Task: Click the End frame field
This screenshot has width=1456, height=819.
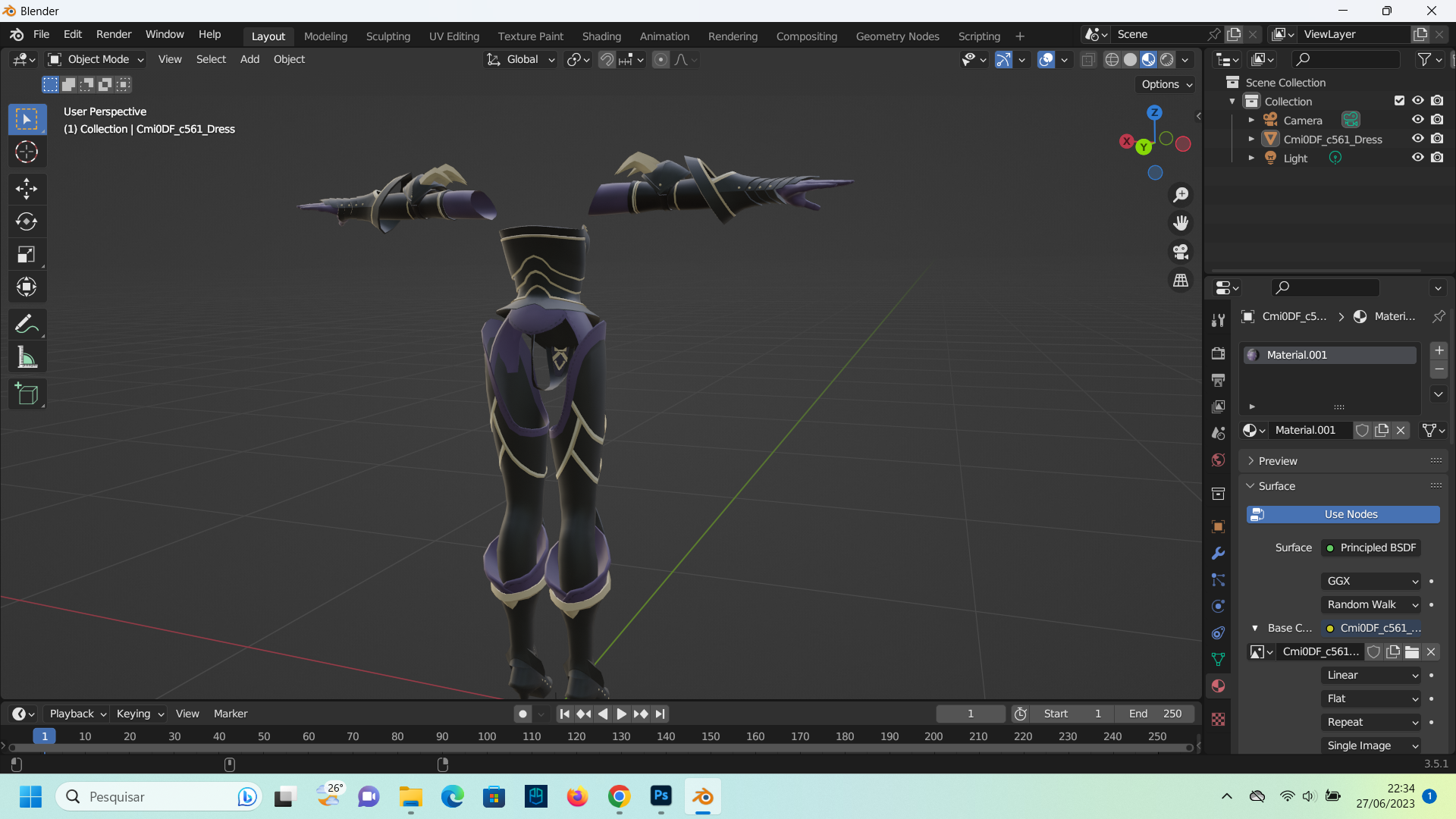Action: (1154, 714)
